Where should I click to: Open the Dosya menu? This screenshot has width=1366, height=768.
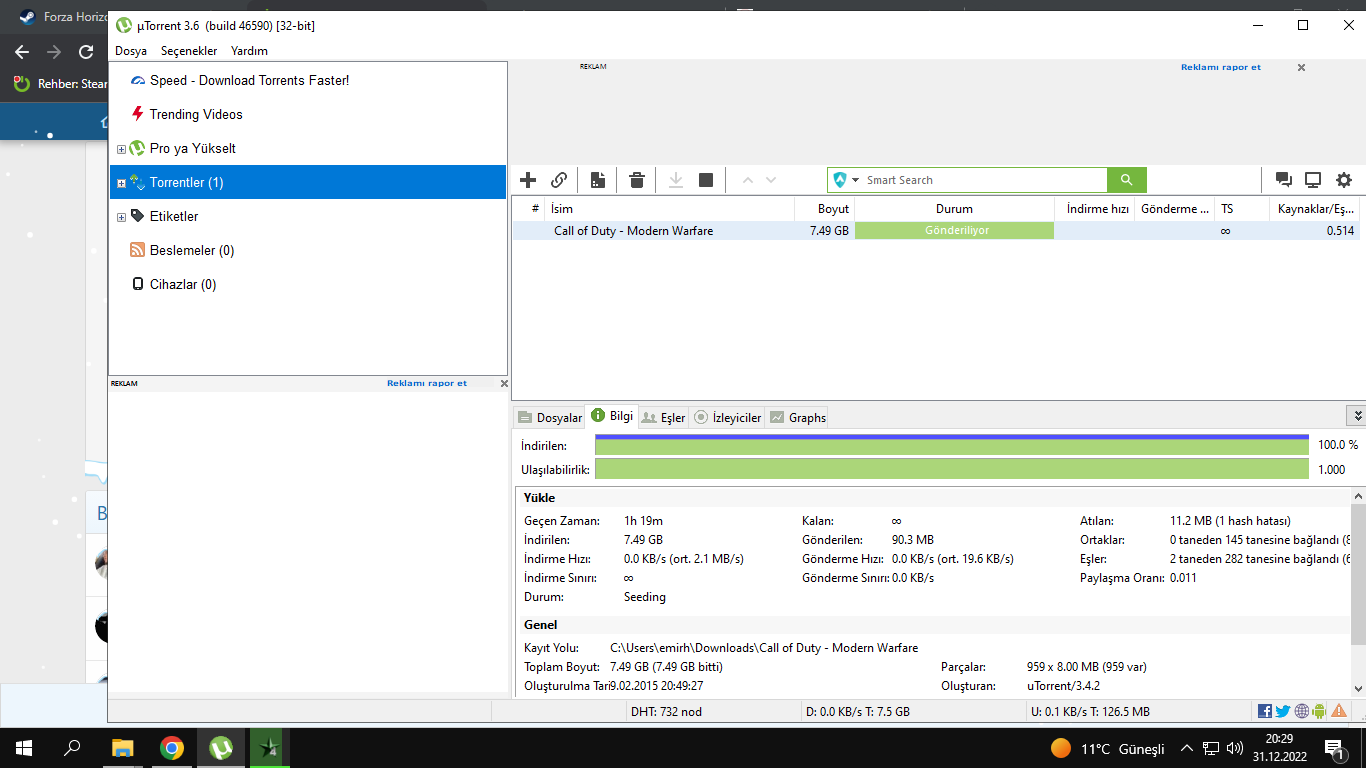point(131,51)
